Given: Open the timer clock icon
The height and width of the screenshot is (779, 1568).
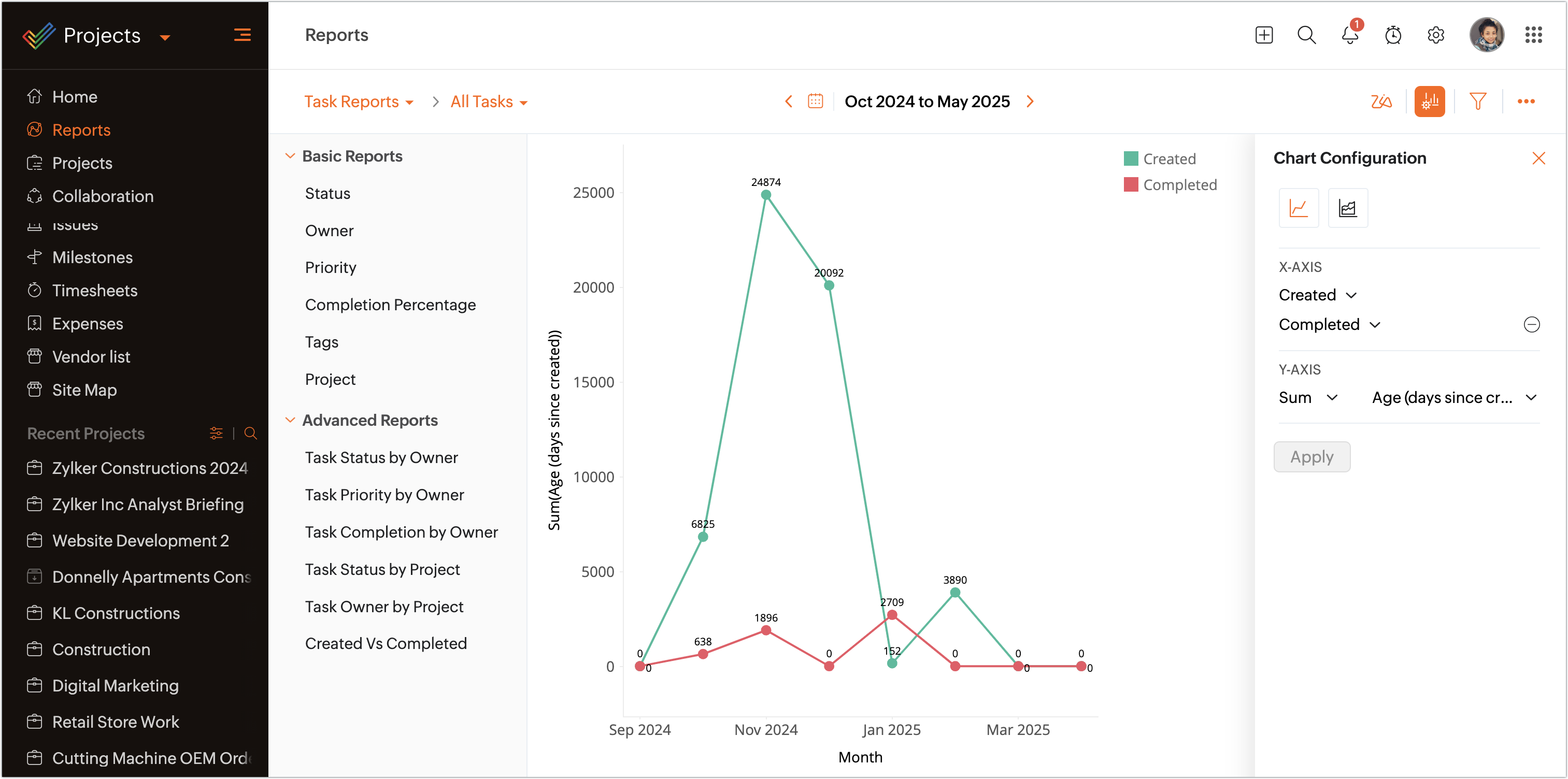Looking at the screenshot, I should tap(1393, 35).
